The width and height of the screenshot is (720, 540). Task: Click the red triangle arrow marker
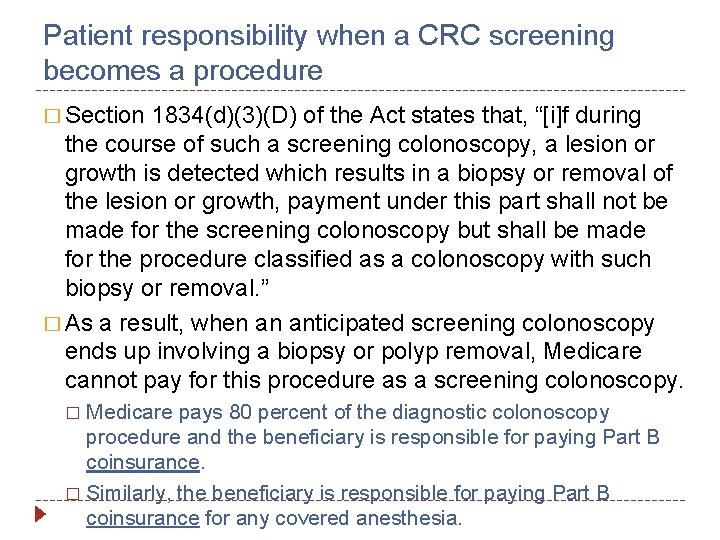click(40, 514)
